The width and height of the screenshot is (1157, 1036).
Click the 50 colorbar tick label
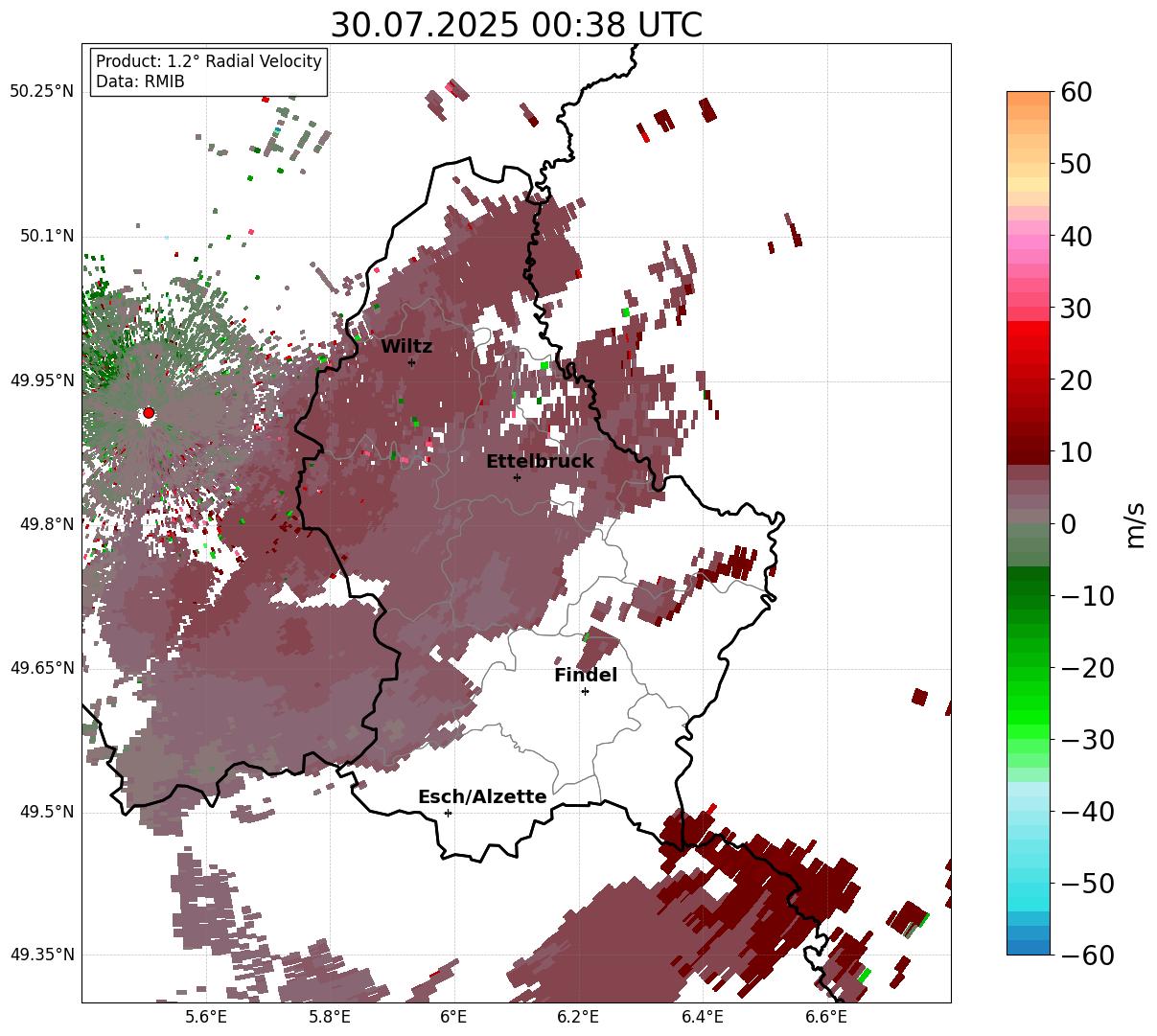(x=1074, y=164)
